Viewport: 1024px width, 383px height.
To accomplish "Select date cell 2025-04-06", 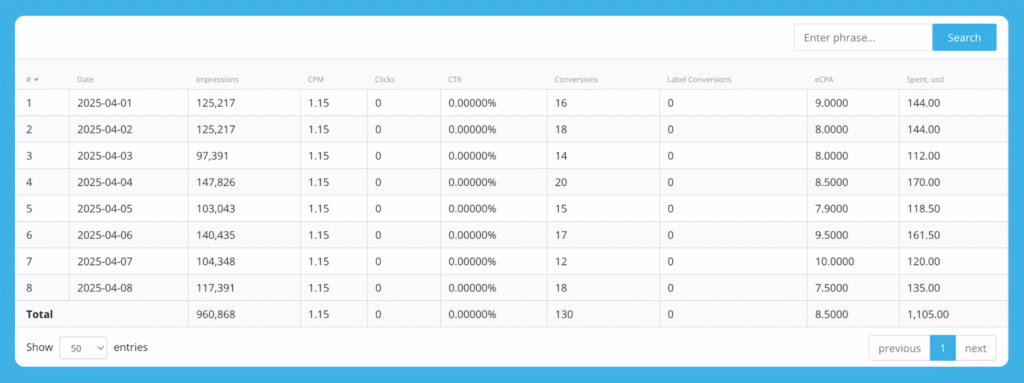I will click(104, 235).
